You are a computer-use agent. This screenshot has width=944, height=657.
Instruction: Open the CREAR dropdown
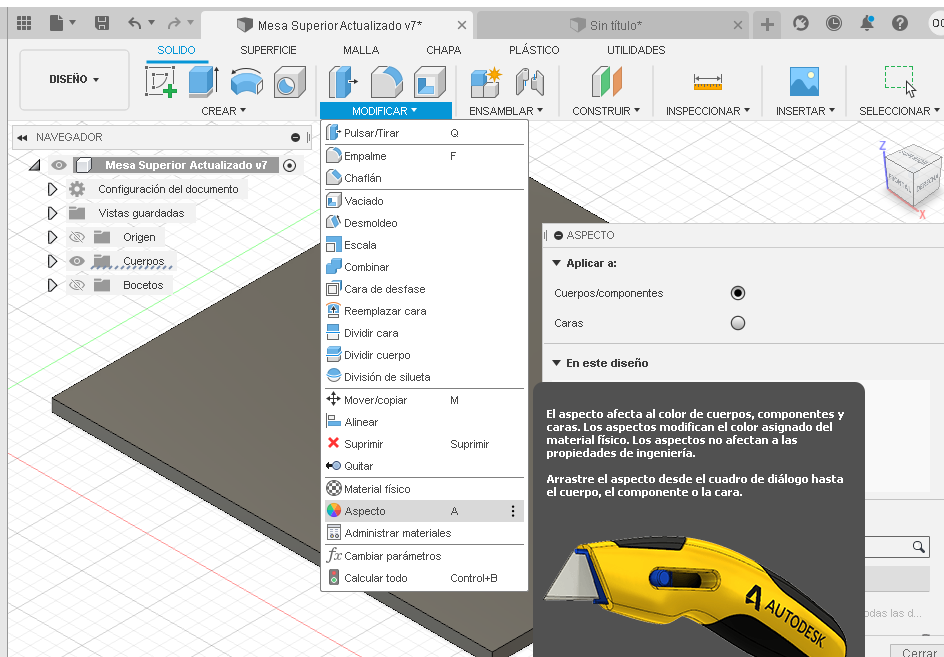tap(223, 111)
